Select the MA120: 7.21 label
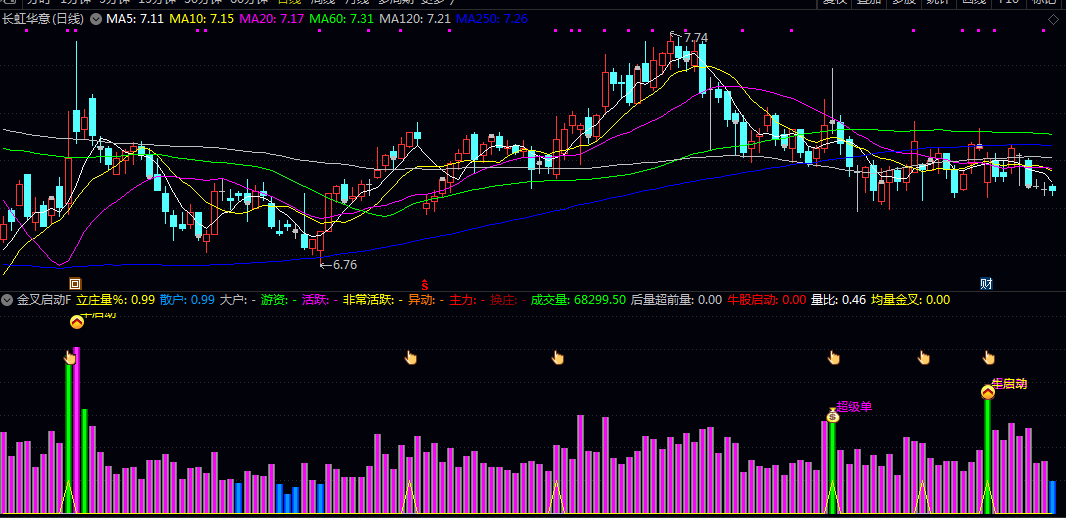The image size is (1066, 518). click(x=415, y=19)
